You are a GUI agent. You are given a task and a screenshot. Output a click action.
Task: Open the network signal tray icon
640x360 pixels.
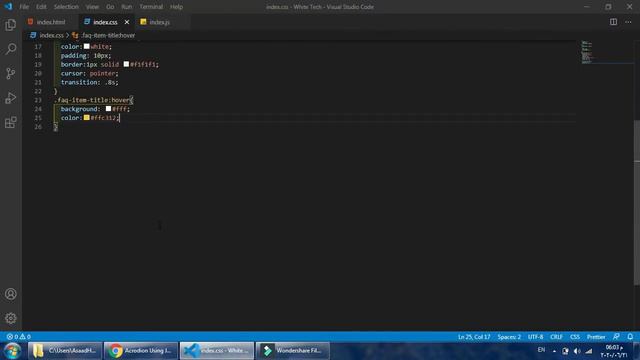click(589, 351)
